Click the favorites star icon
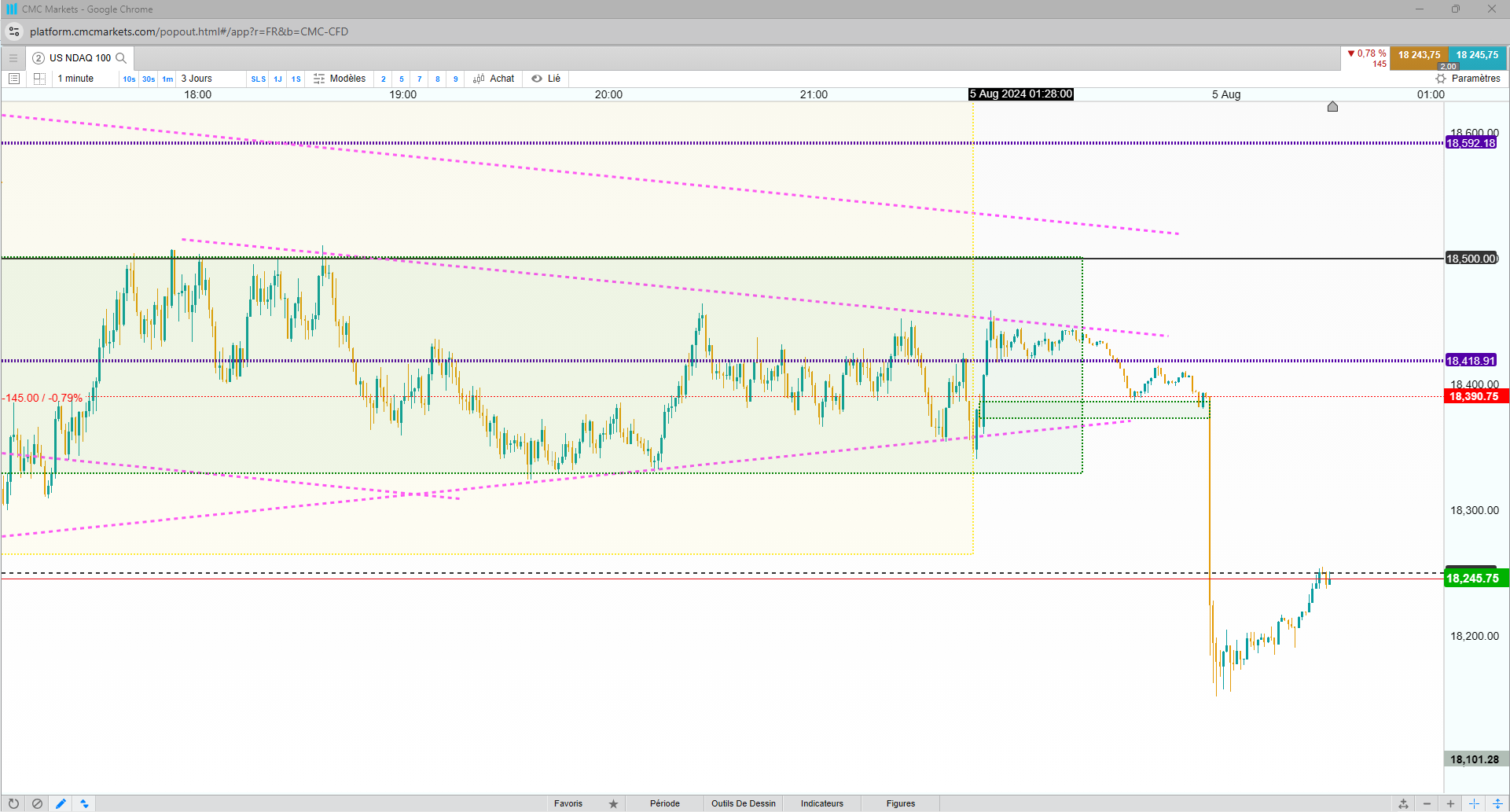The image size is (1510, 812). (614, 803)
